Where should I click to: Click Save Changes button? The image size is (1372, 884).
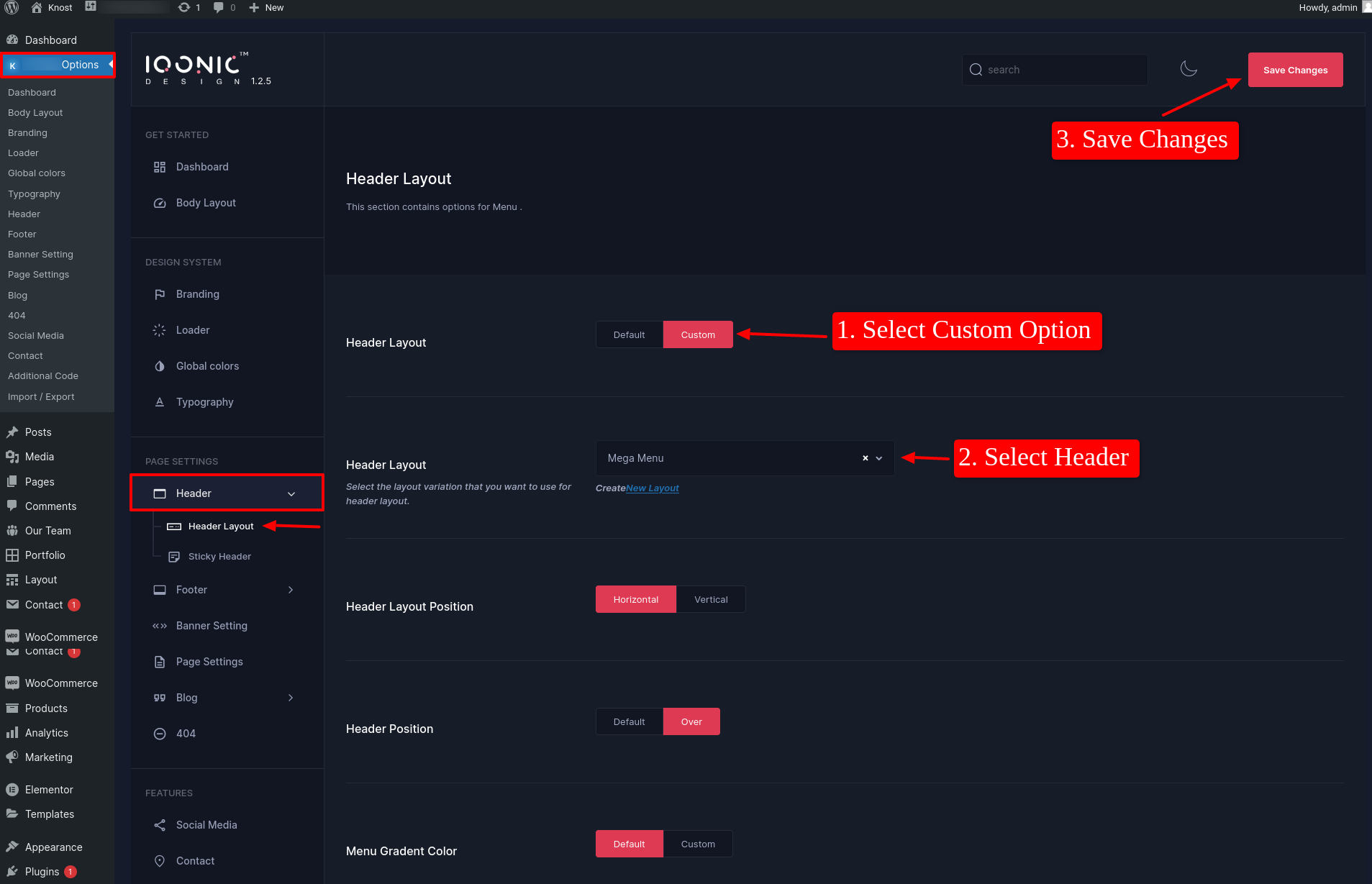pyautogui.click(x=1296, y=70)
